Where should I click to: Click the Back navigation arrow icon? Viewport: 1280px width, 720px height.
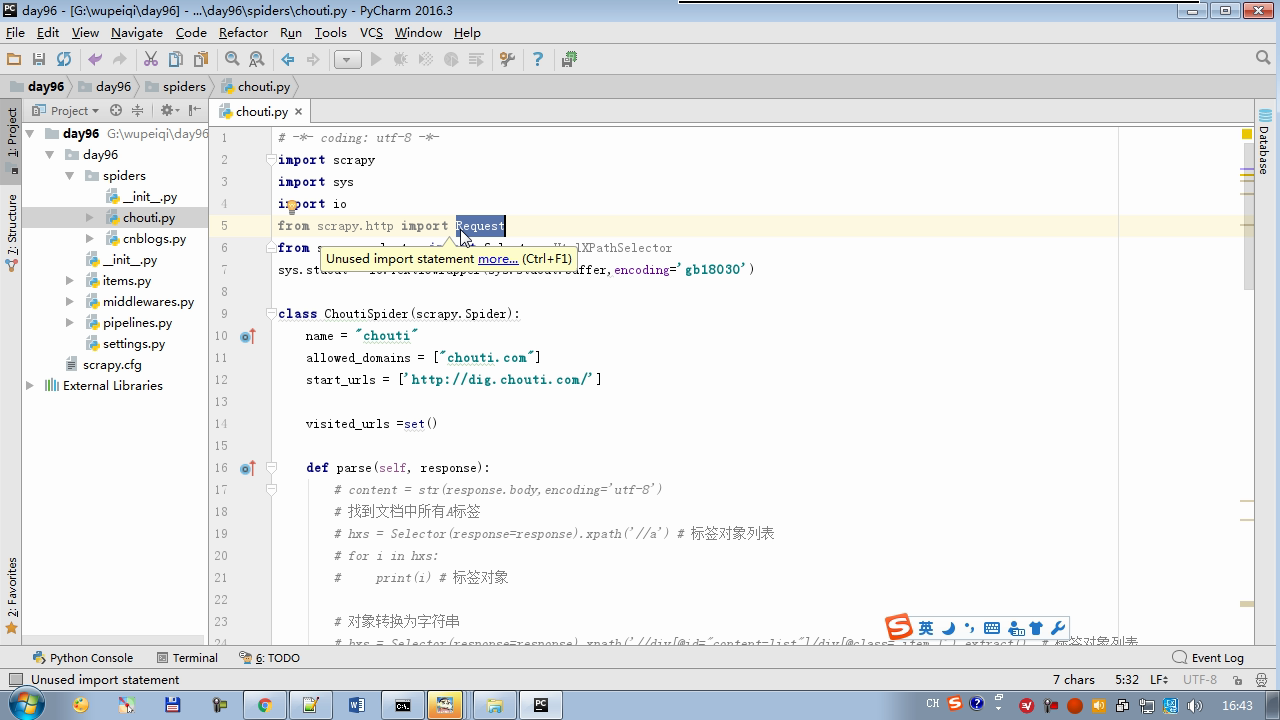pos(288,60)
